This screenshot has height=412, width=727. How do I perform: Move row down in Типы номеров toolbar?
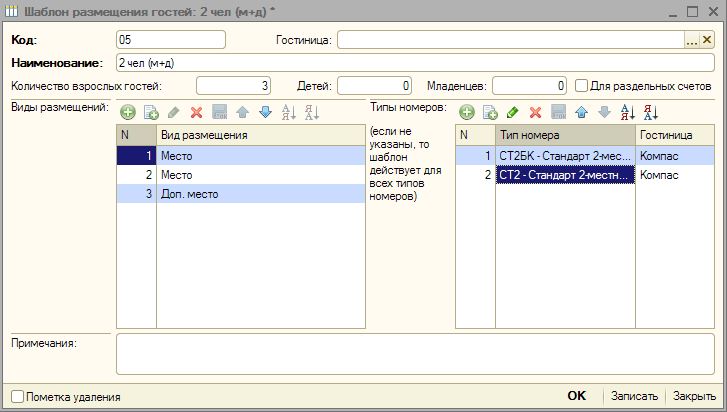click(604, 112)
